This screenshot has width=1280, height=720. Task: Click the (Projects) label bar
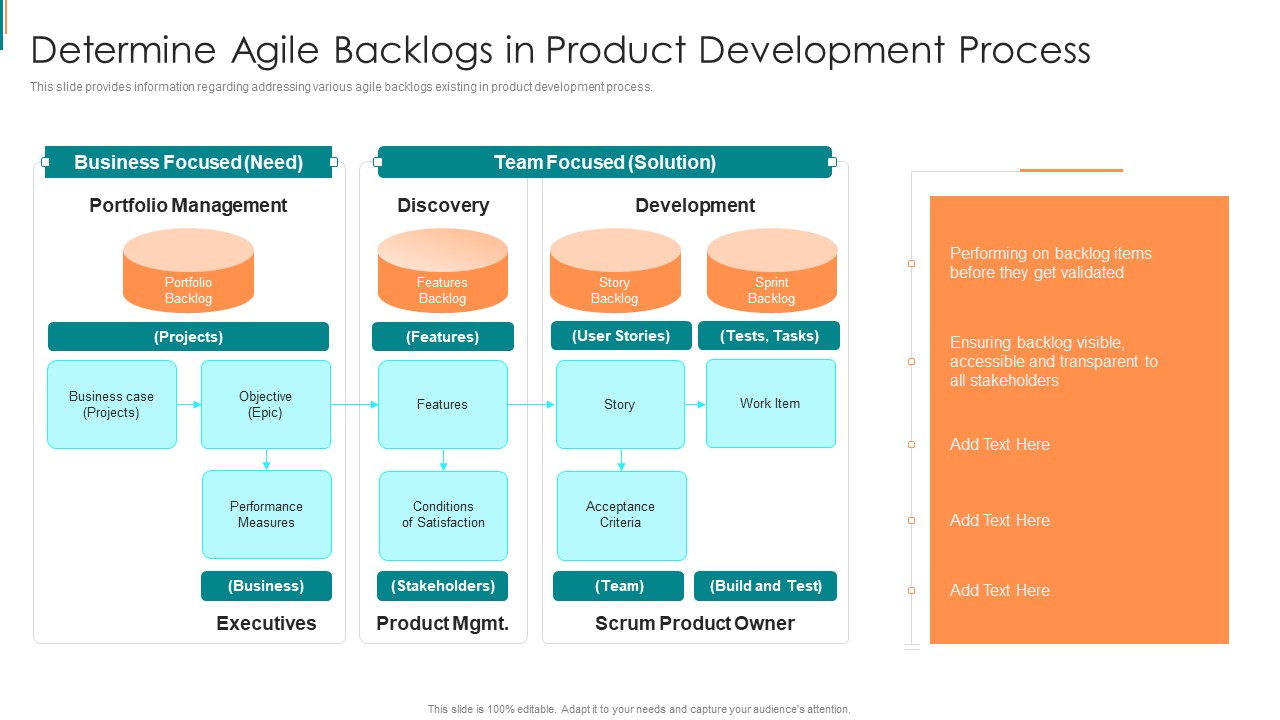[x=188, y=337]
